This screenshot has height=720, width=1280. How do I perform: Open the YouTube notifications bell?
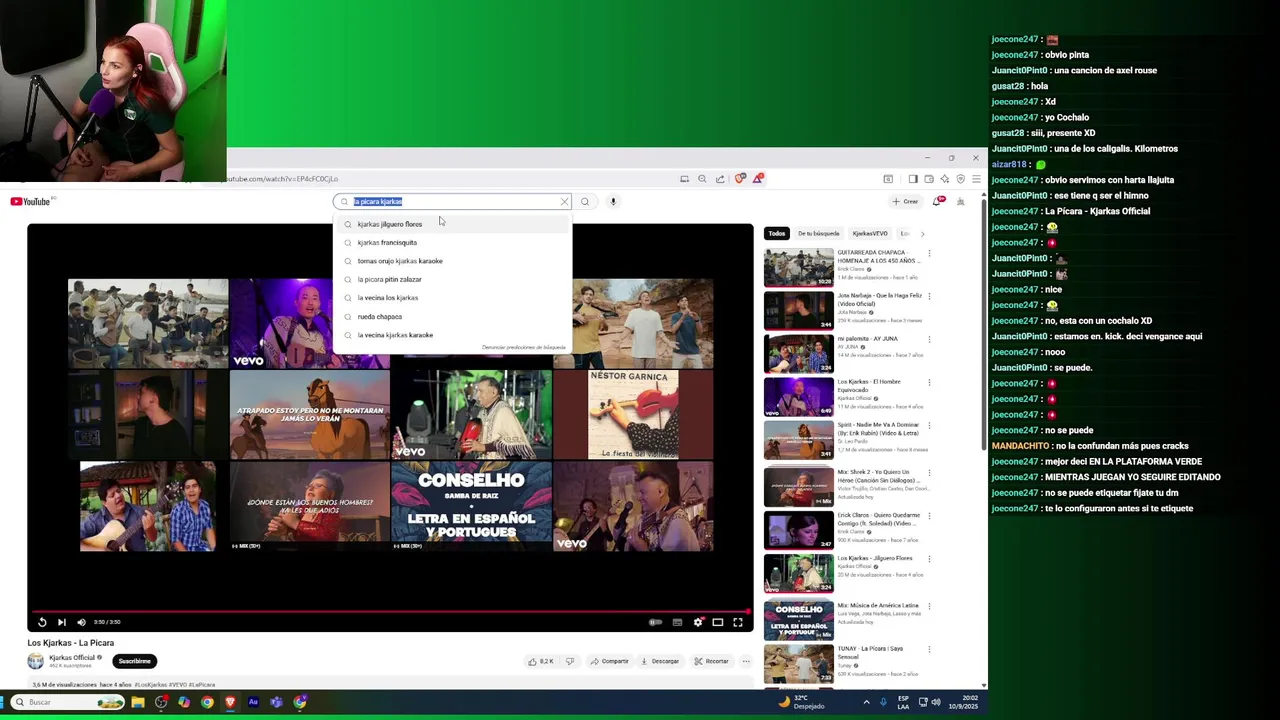point(937,201)
